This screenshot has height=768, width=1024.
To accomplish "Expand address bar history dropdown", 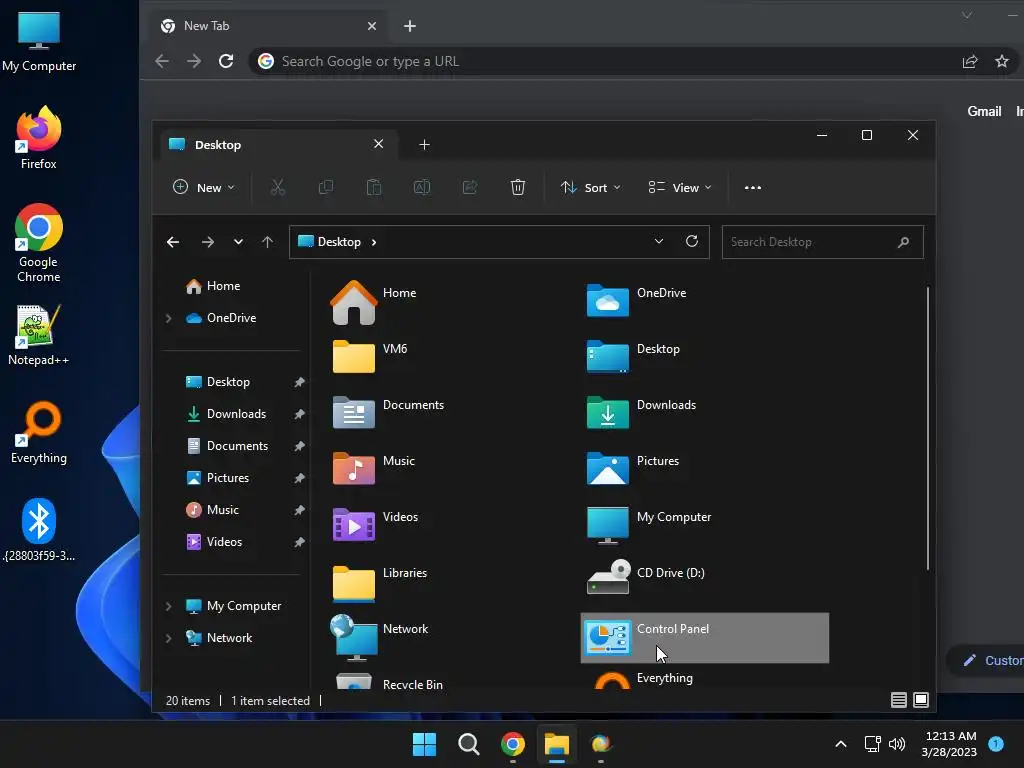I will coord(659,242).
